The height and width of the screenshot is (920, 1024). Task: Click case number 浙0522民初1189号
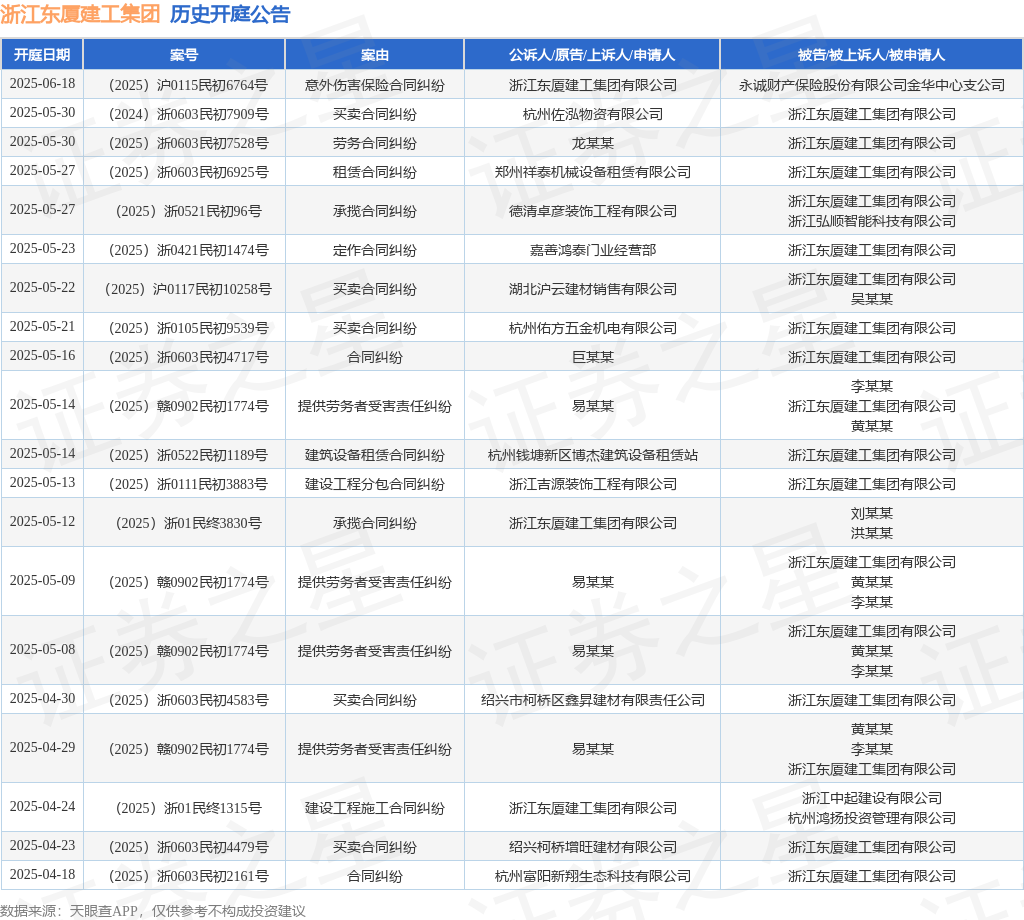(x=188, y=455)
